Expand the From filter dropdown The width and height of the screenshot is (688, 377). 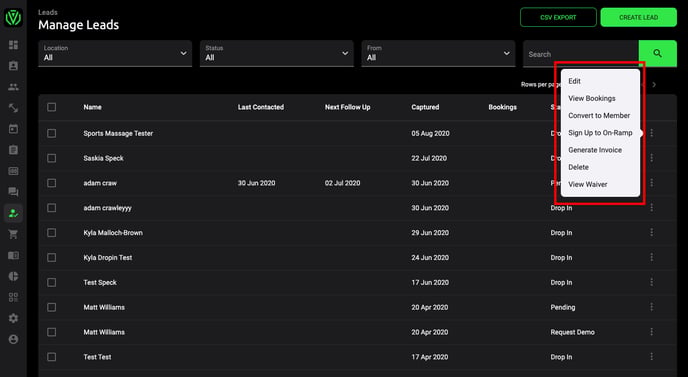click(x=438, y=54)
